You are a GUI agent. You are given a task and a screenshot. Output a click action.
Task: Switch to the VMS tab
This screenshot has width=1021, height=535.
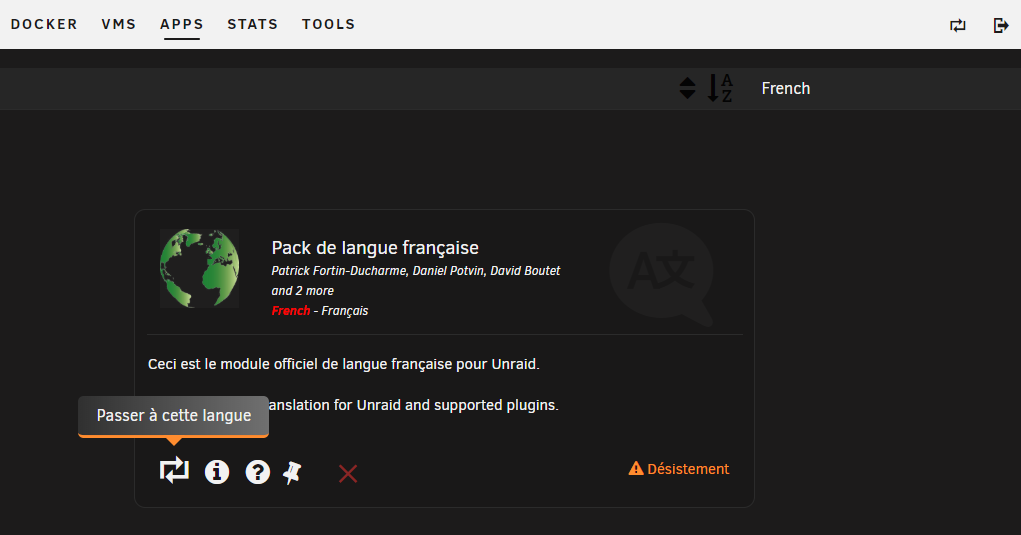119,24
